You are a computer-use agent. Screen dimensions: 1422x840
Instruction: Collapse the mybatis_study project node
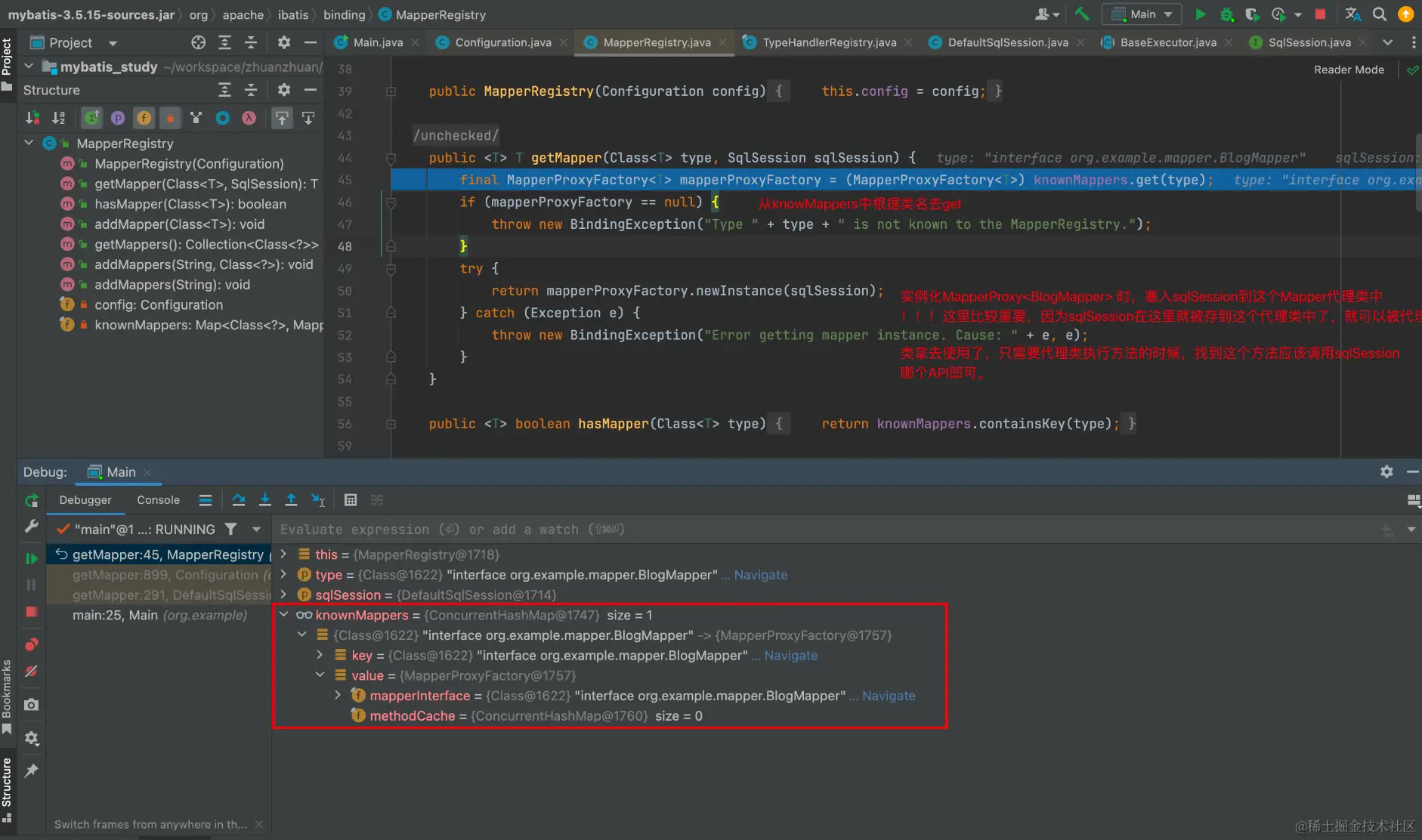29,66
